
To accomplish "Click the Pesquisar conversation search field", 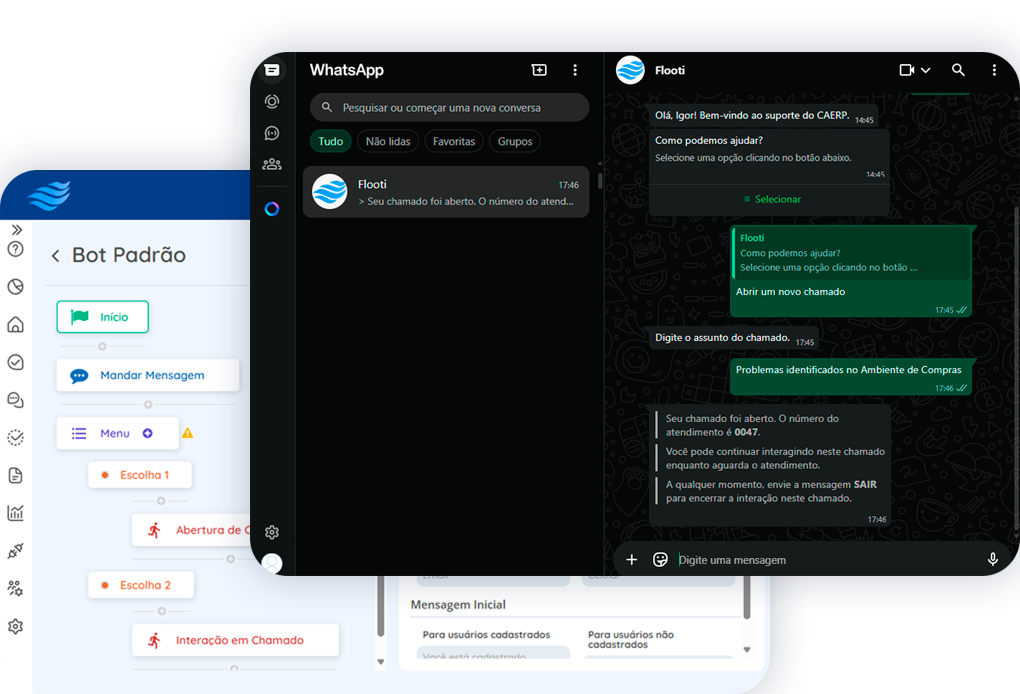I will click(x=450, y=108).
